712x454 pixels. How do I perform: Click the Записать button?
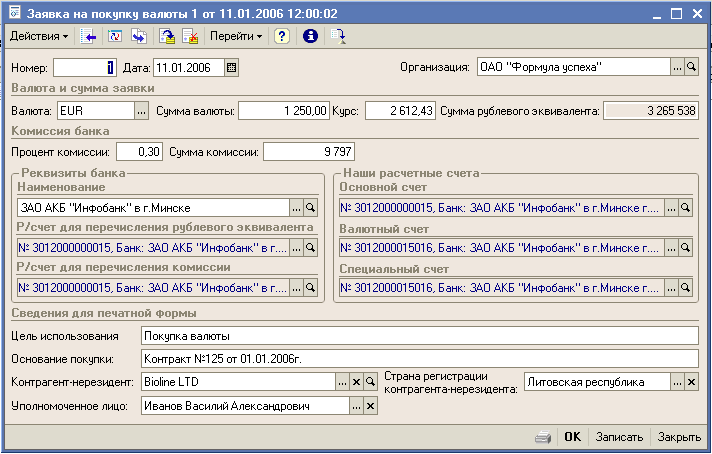click(619, 437)
